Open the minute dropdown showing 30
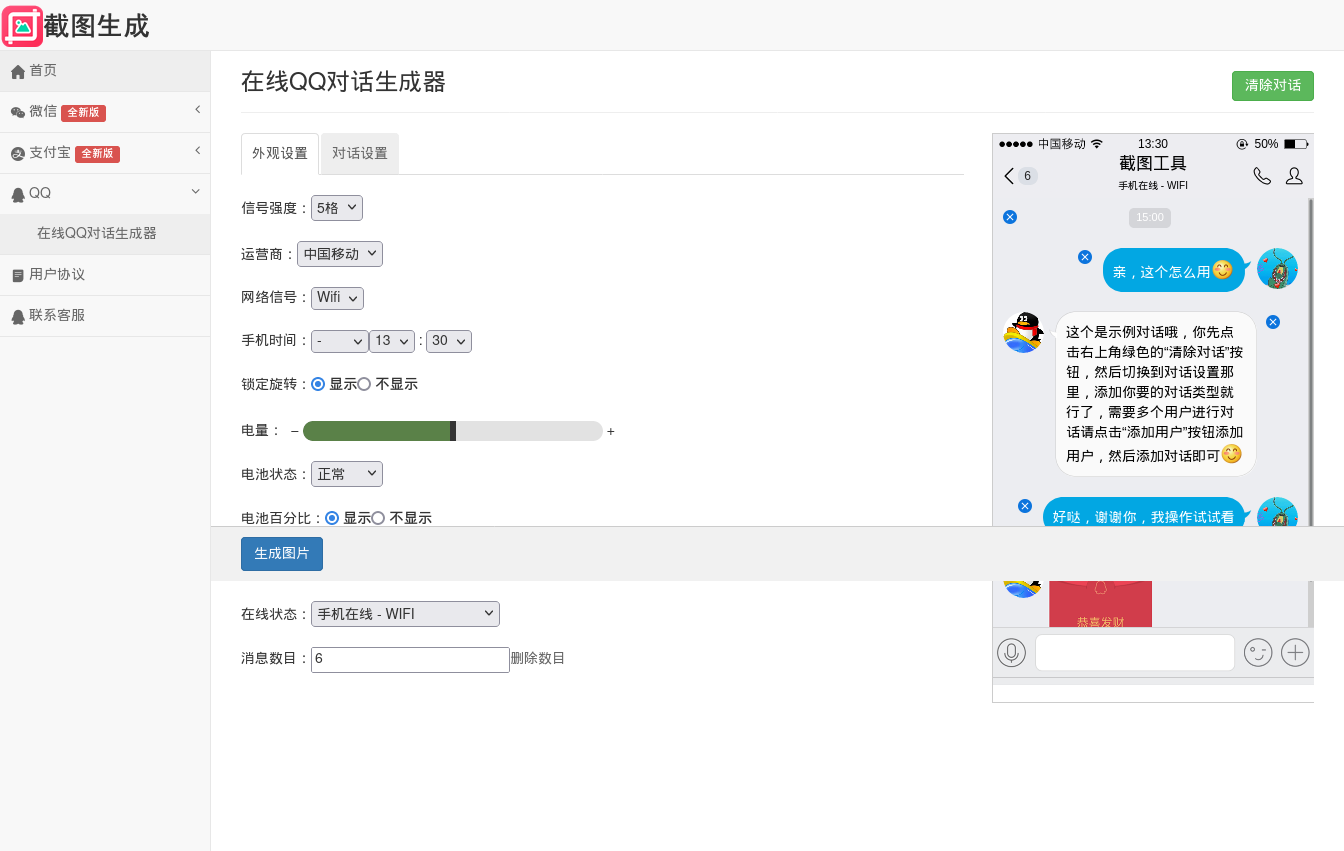Image resolution: width=1344 pixels, height=851 pixels. click(449, 341)
